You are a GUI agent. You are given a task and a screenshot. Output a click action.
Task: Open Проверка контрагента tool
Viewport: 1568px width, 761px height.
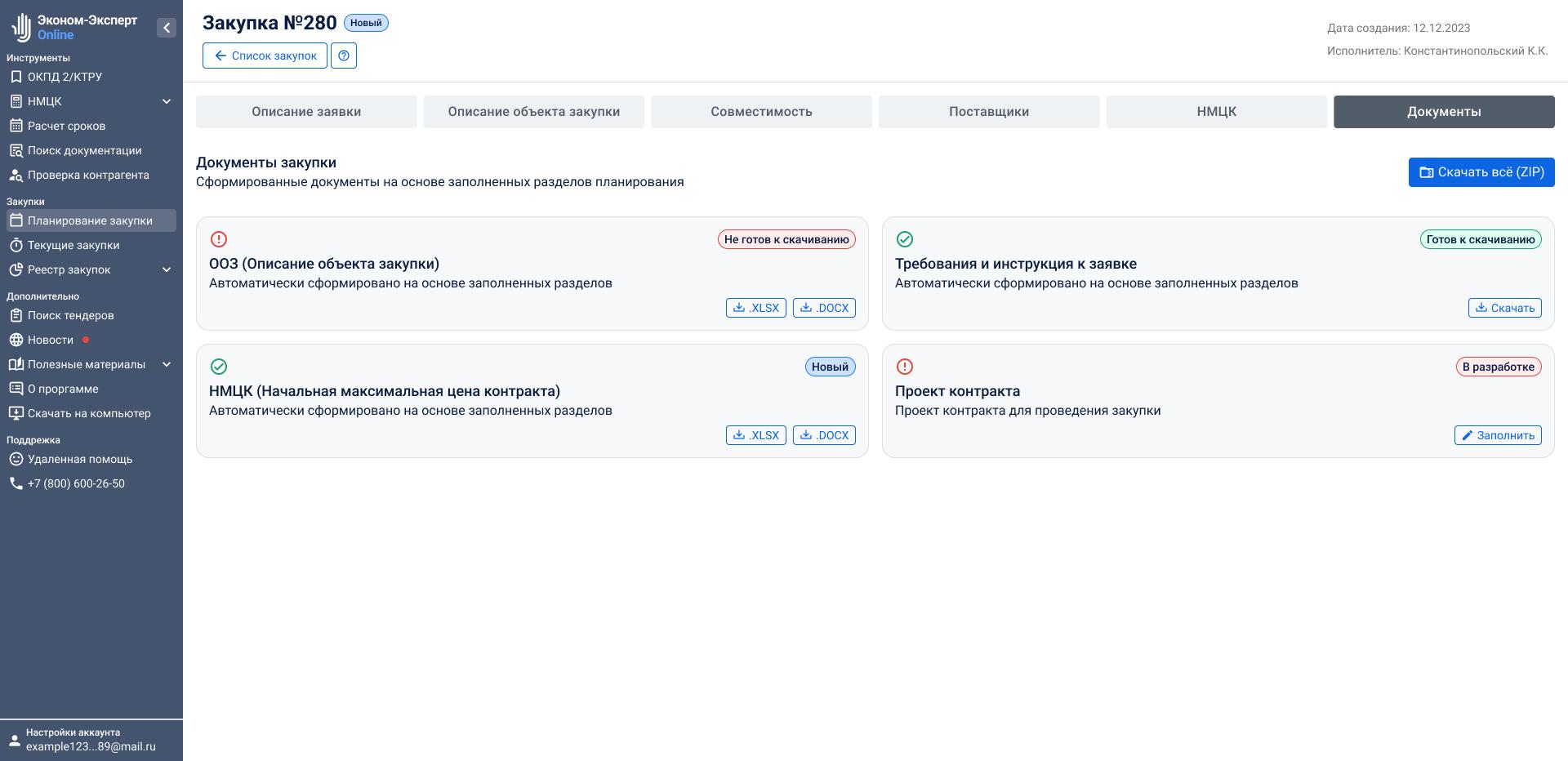88,175
